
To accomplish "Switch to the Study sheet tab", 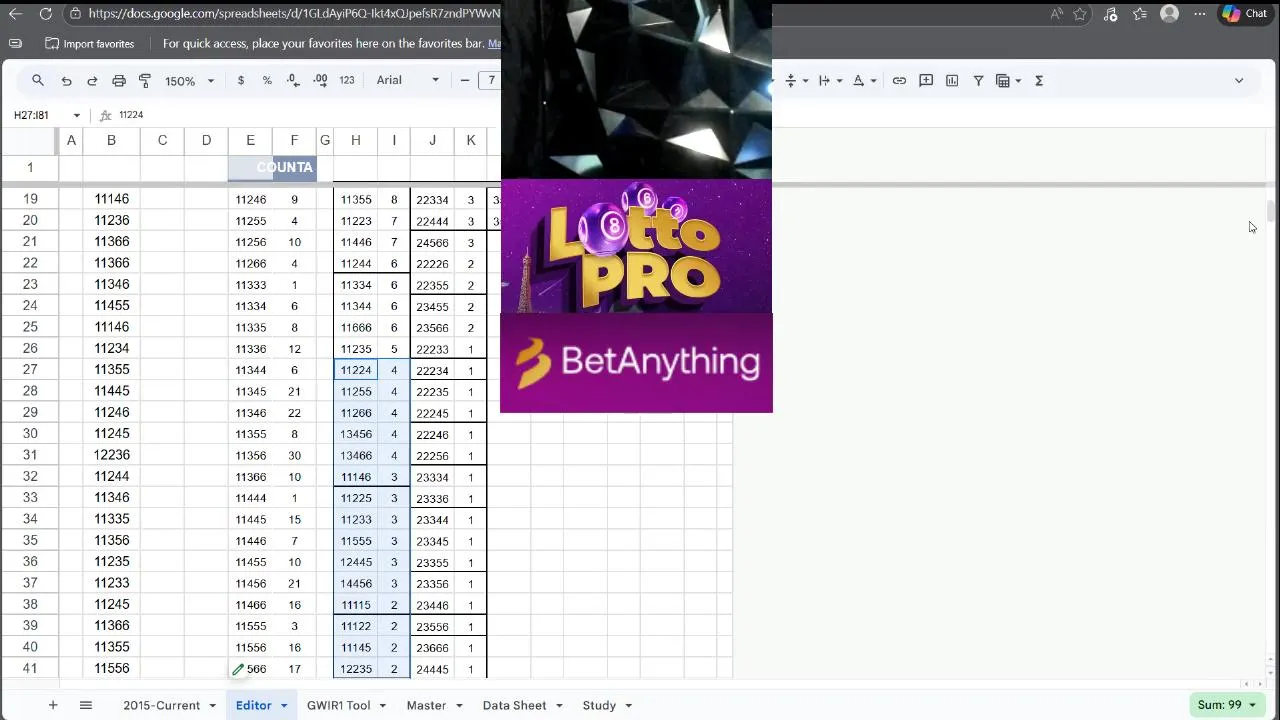I will 599,705.
